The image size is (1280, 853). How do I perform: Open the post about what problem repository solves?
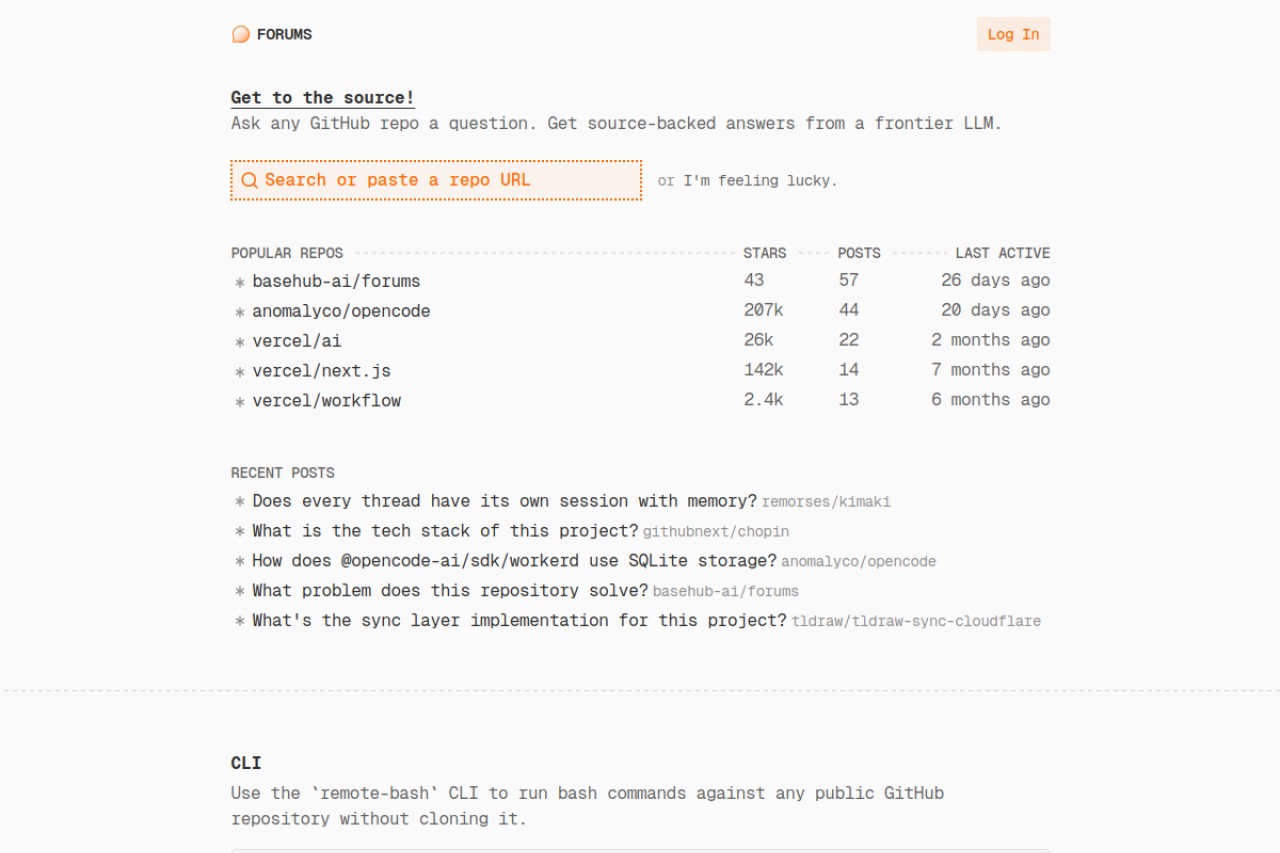(x=450, y=591)
